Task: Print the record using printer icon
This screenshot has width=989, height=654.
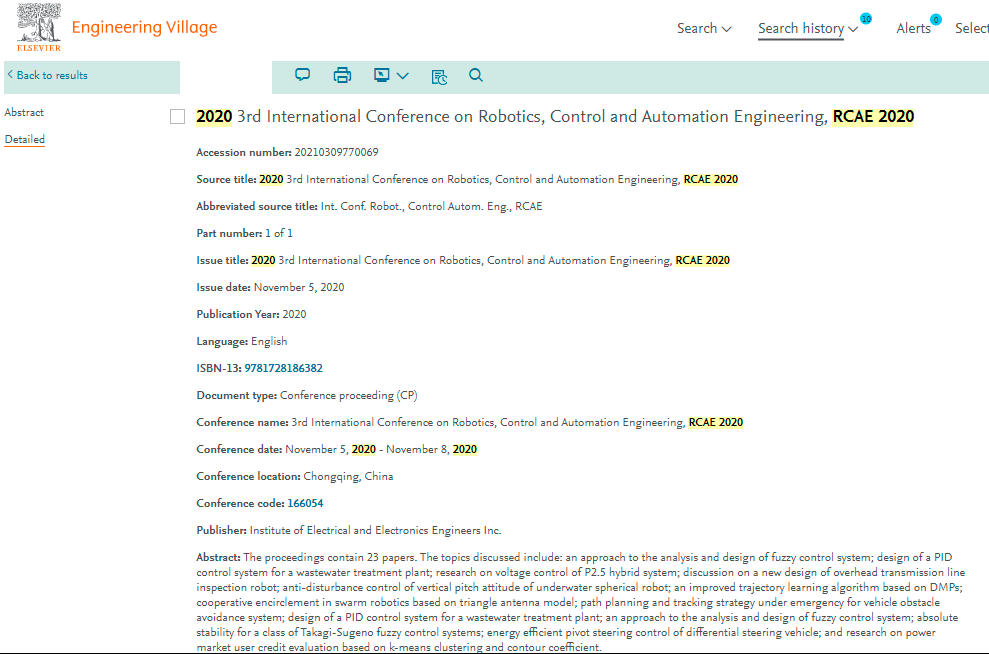Action: [342, 76]
